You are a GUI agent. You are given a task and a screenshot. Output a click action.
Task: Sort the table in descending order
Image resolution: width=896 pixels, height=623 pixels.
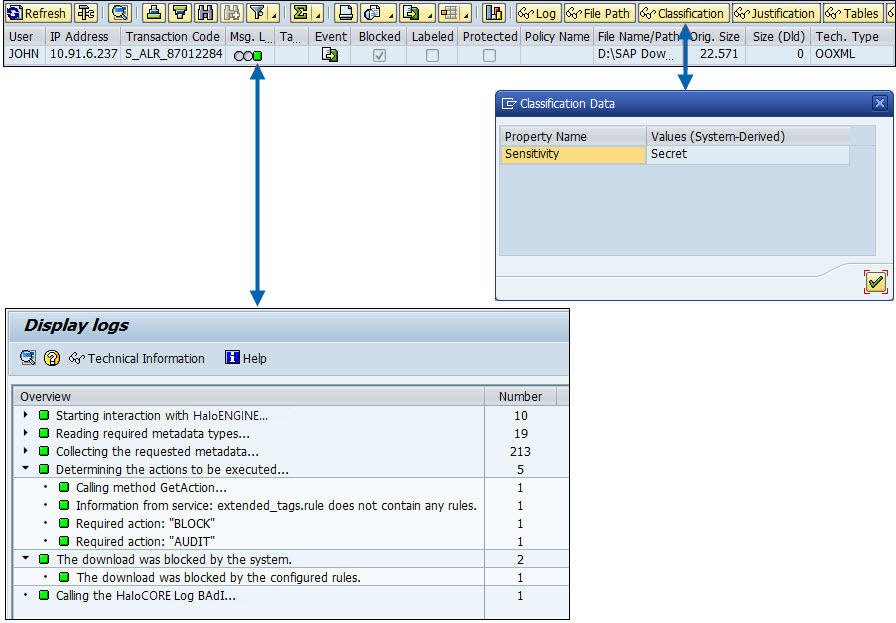[180, 13]
